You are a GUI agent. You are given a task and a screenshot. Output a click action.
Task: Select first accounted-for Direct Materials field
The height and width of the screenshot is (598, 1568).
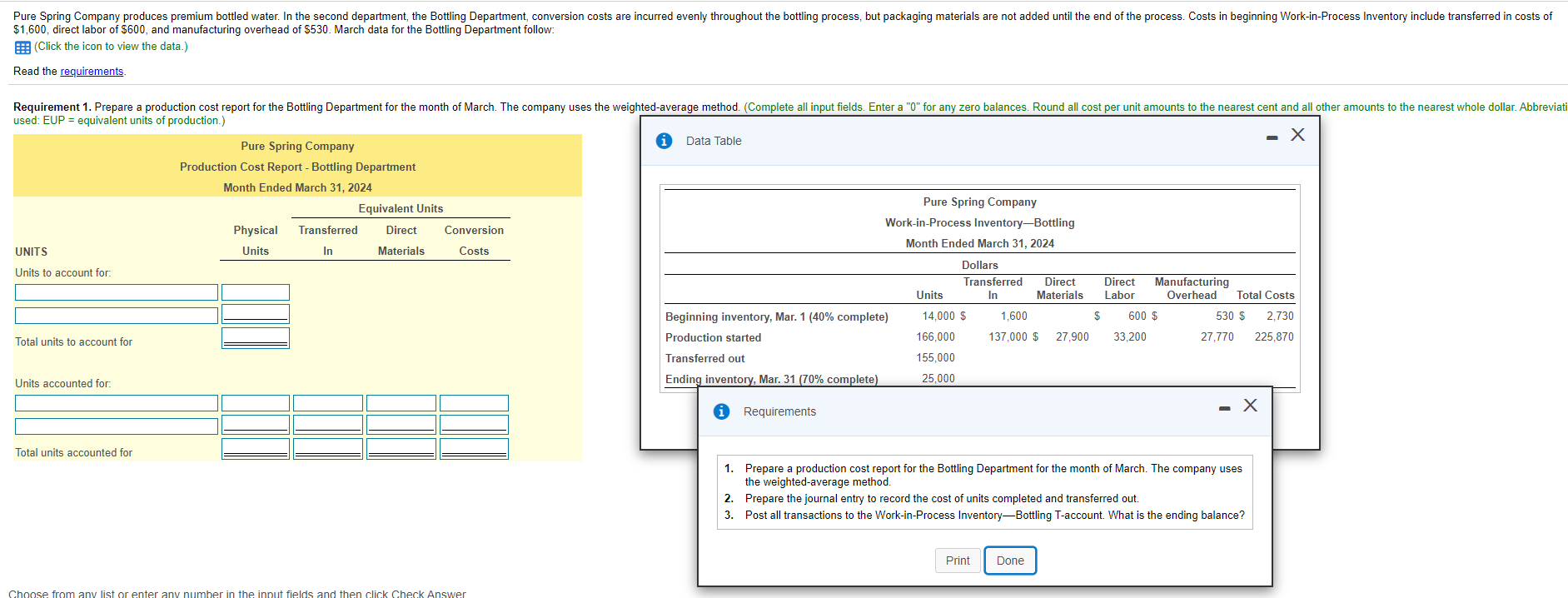[x=401, y=403]
